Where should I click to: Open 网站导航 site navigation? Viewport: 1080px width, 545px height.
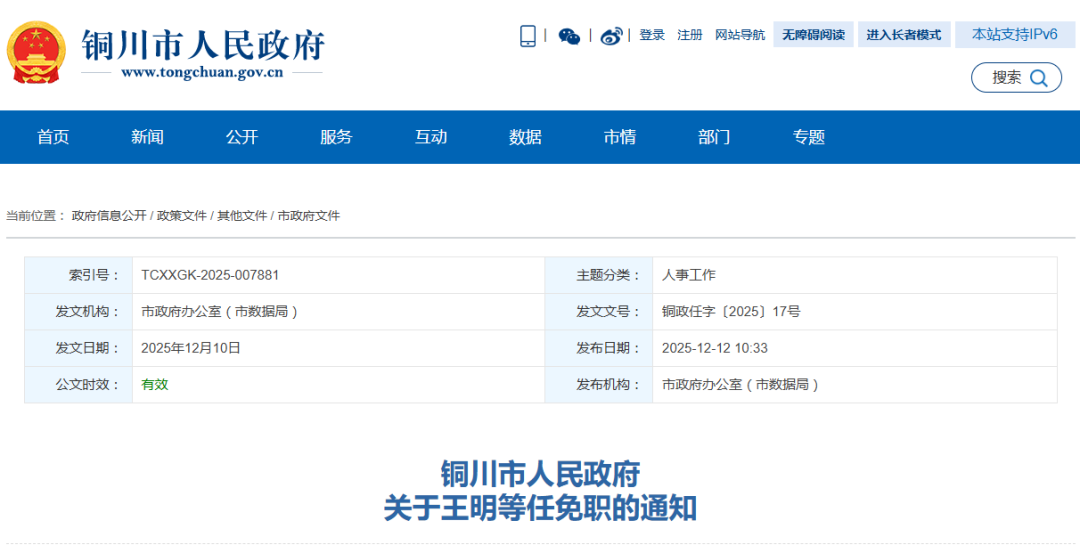(740, 35)
